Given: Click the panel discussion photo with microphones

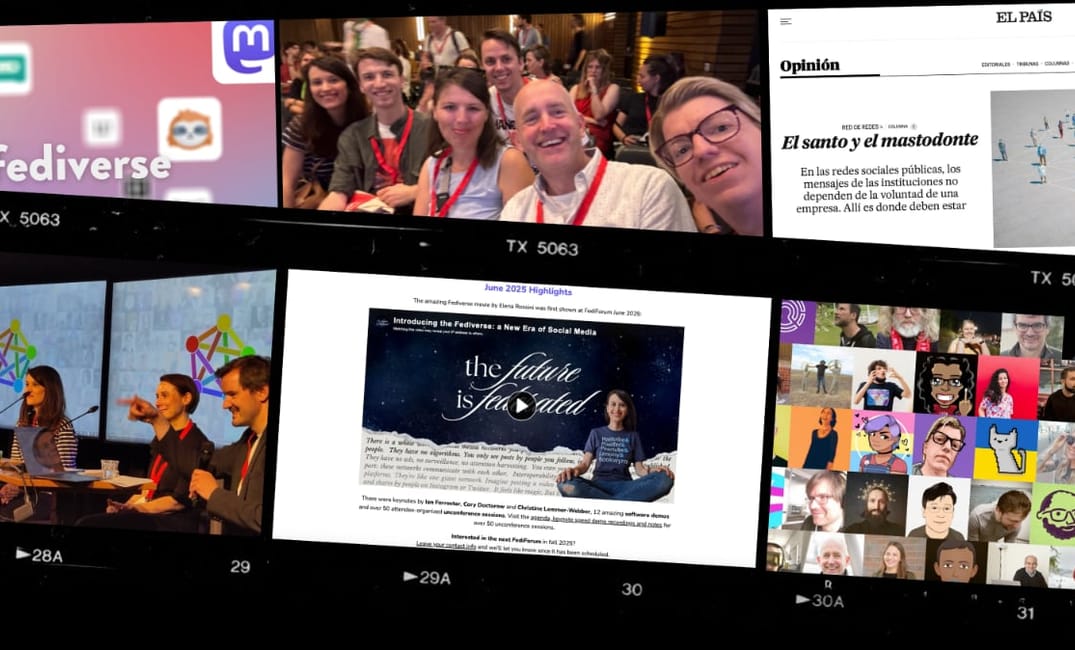Looking at the screenshot, I should pyautogui.click(x=137, y=403).
